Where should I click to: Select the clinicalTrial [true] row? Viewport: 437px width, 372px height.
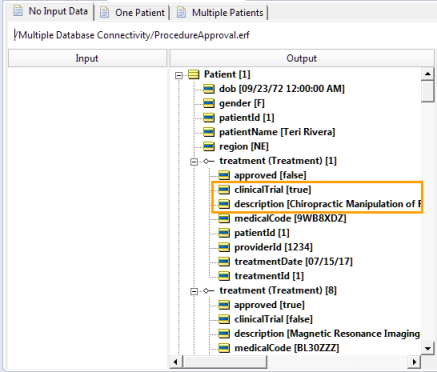point(273,190)
